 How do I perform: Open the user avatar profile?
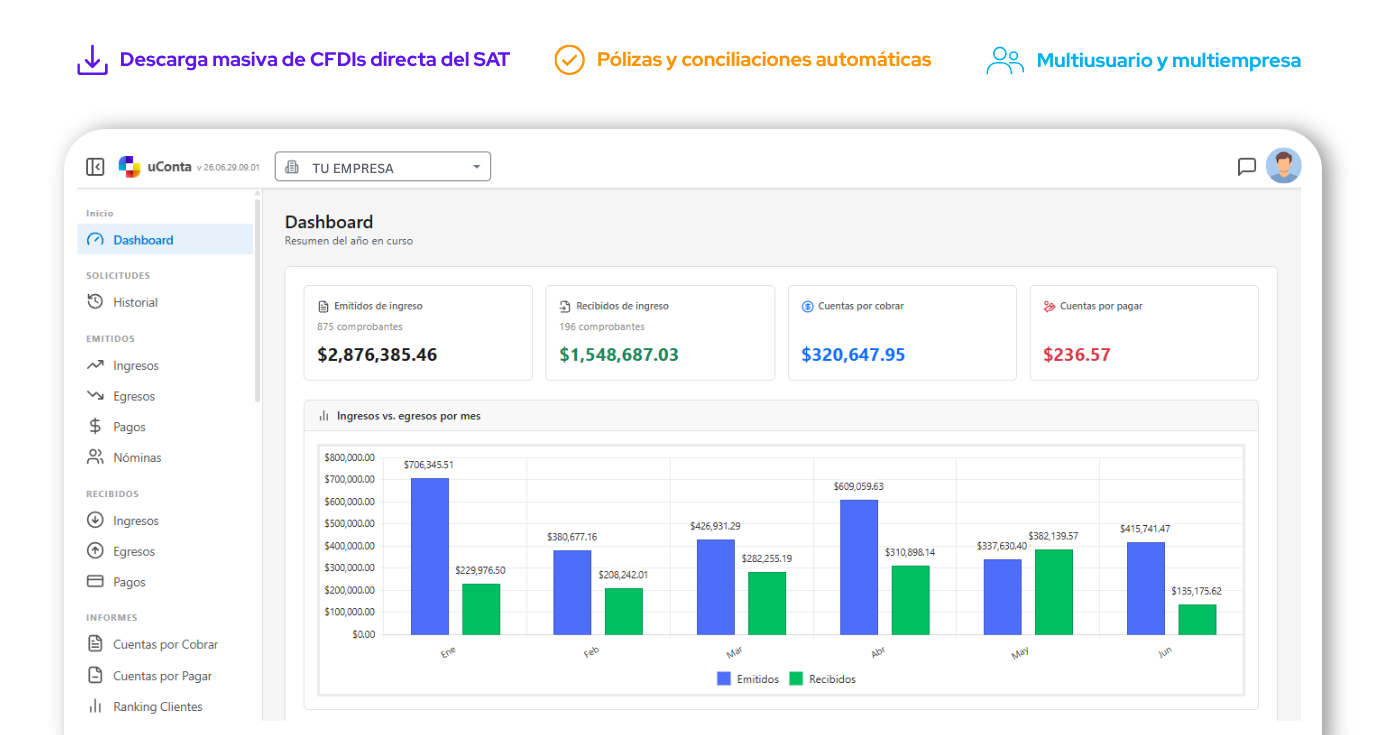click(1283, 166)
